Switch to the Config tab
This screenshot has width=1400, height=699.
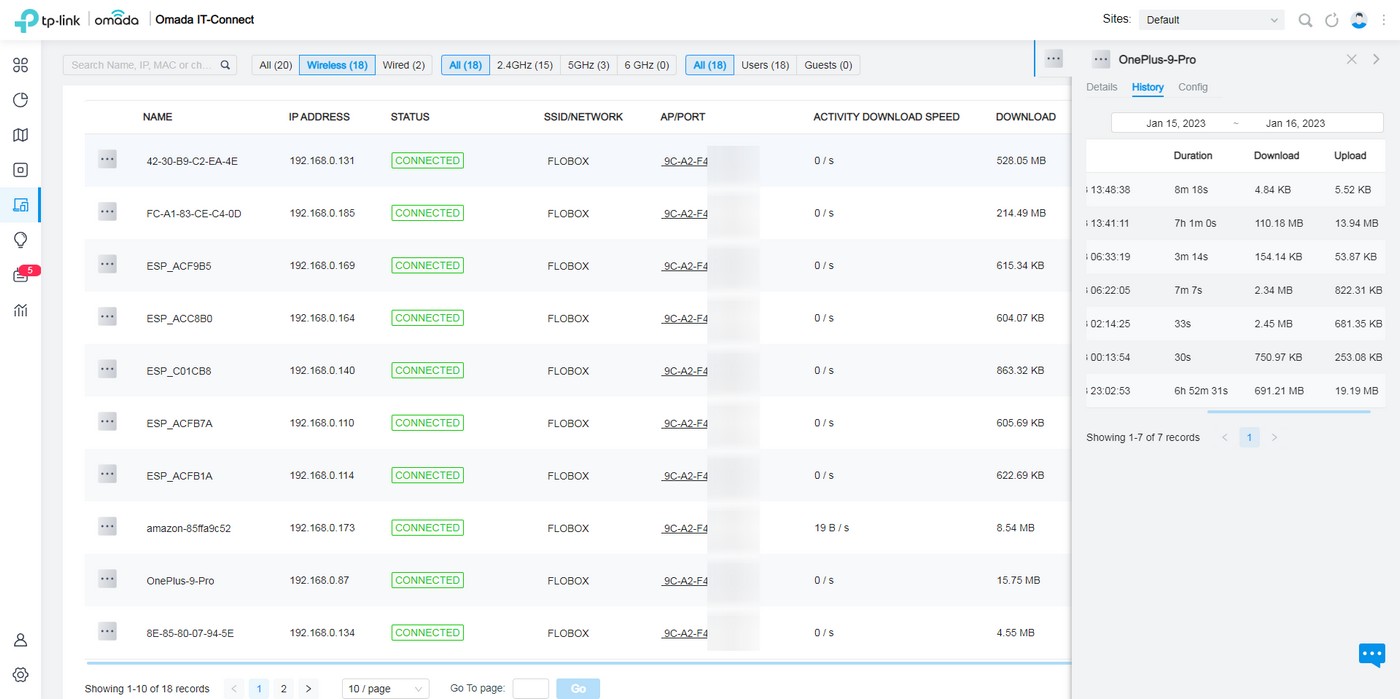coord(1193,87)
